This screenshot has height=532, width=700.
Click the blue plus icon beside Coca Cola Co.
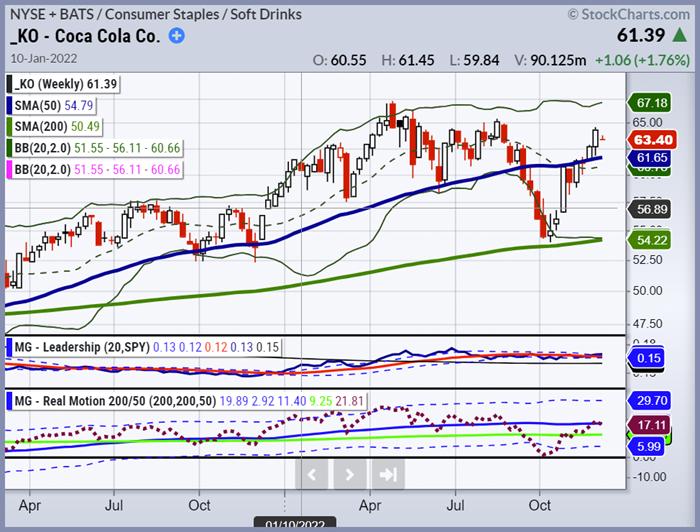(x=177, y=36)
